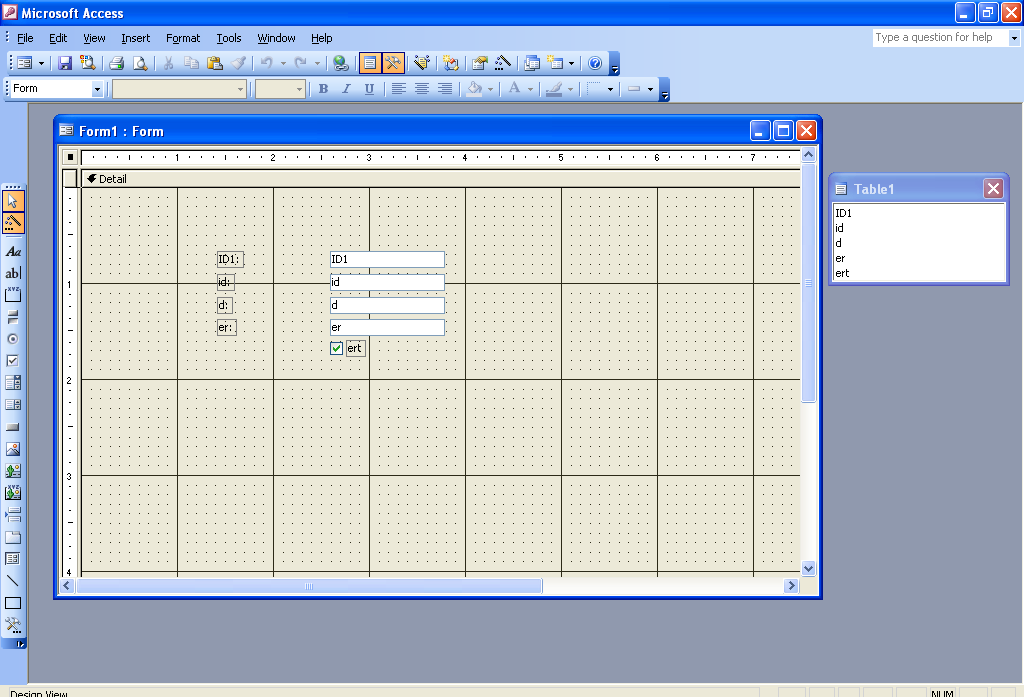Open the Properties sheet icon
1025x697 pixels.
click(x=480, y=63)
